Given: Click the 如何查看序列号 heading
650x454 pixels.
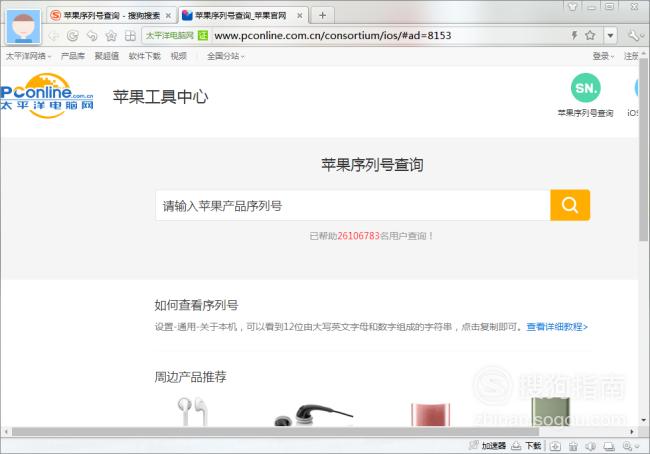Looking at the screenshot, I should click(x=196, y=305).
